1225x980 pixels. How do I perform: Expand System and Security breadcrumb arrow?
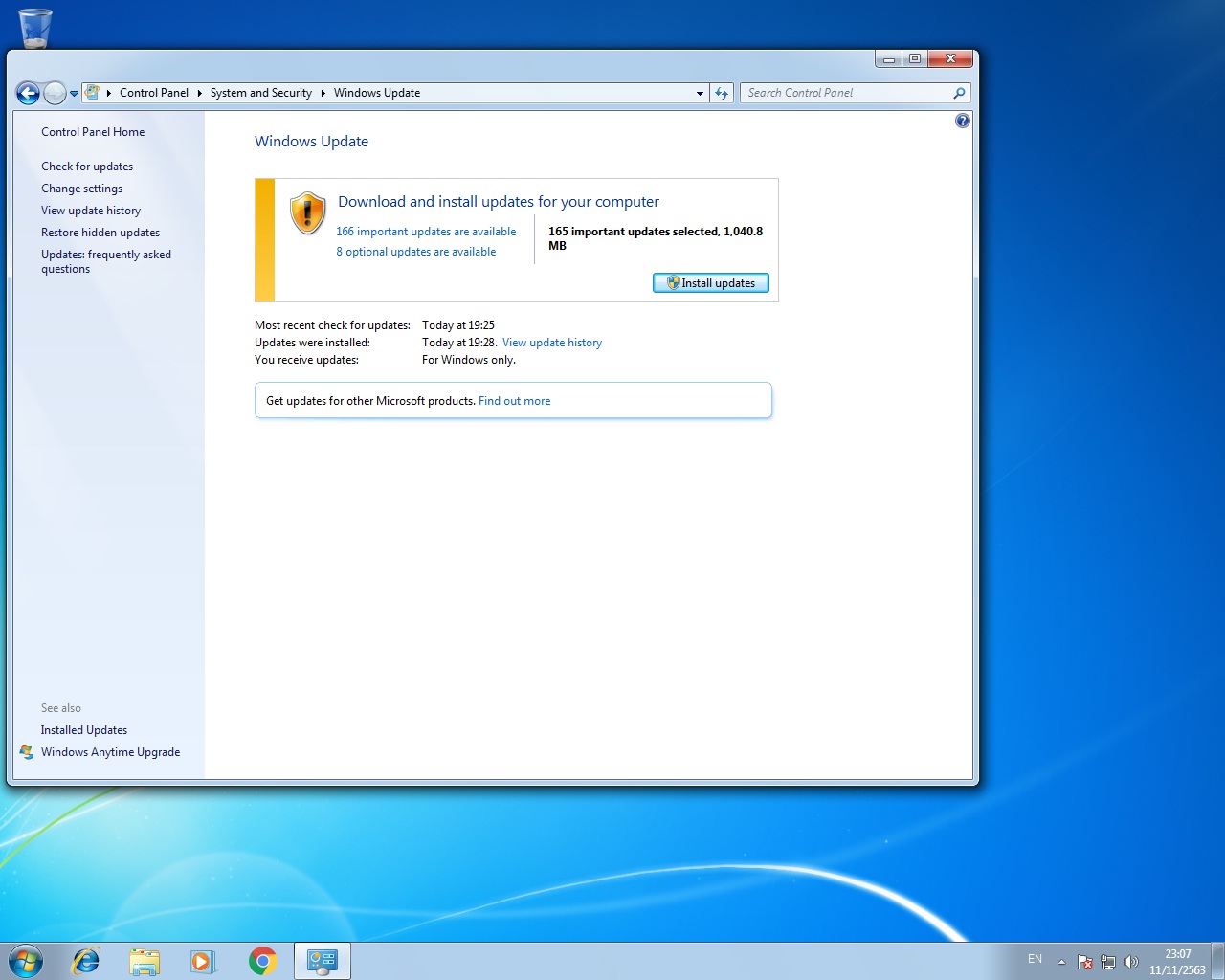[x=323, y=93]
